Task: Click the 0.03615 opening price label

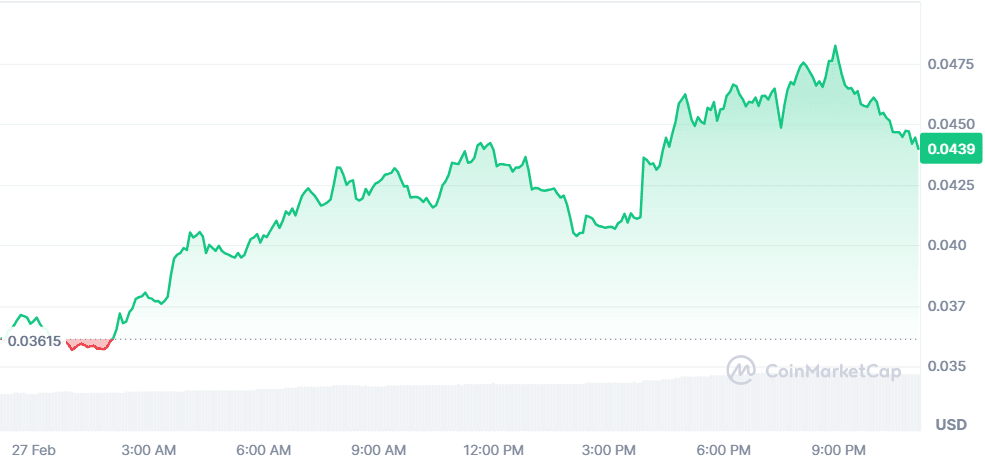Action: [33, 340]
